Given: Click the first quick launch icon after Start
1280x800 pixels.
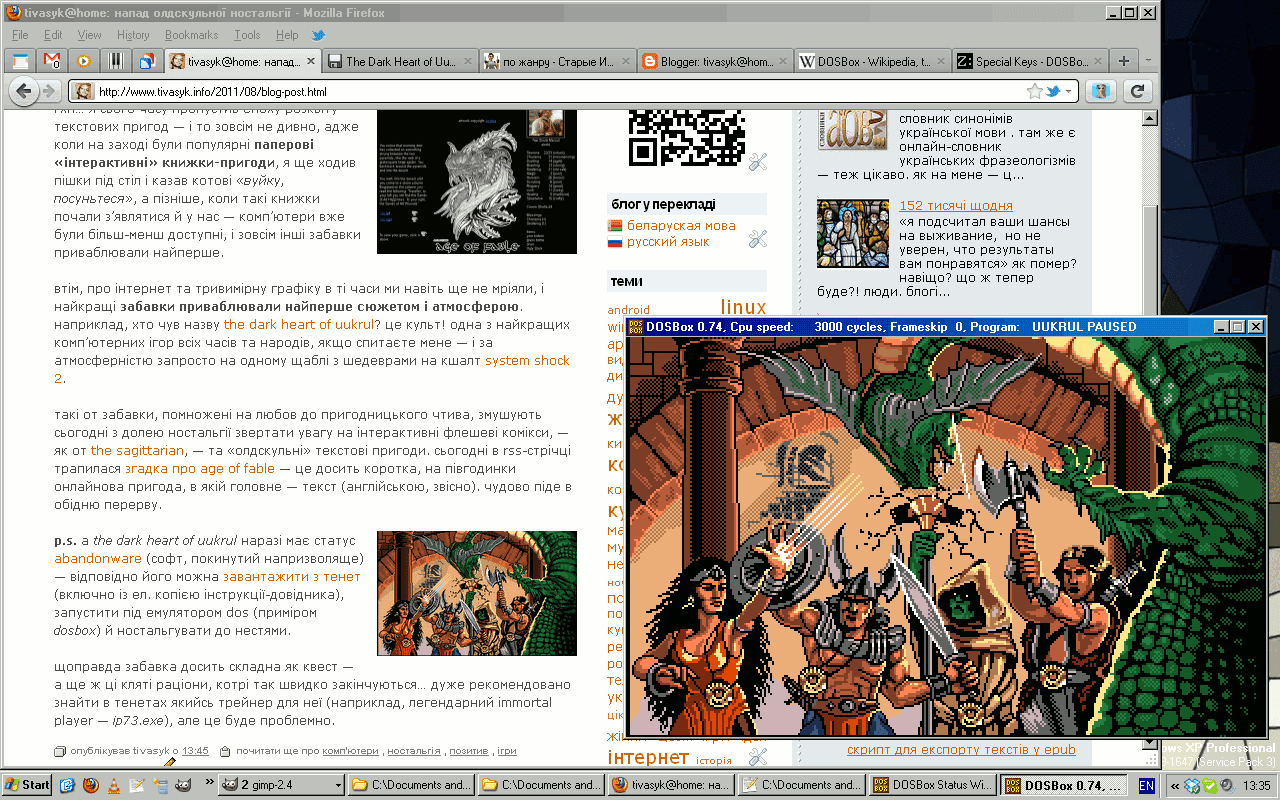Looking at the screenshot, I should [x=67, y=785].
